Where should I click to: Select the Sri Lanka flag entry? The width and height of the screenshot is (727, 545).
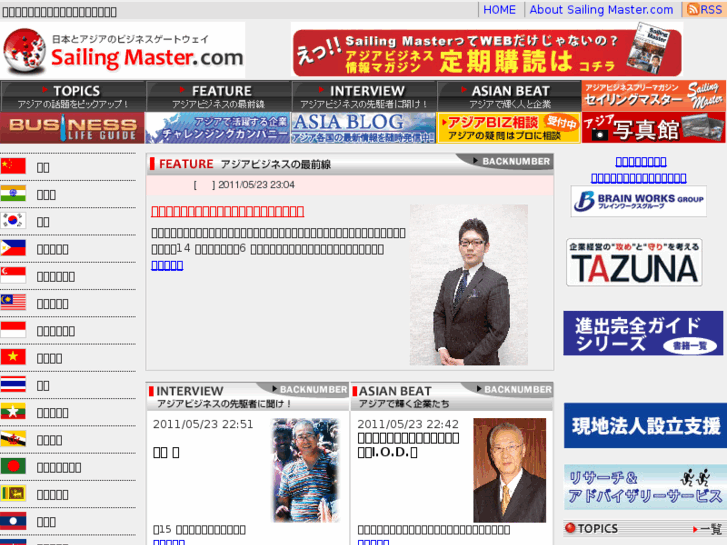[13, 494]
